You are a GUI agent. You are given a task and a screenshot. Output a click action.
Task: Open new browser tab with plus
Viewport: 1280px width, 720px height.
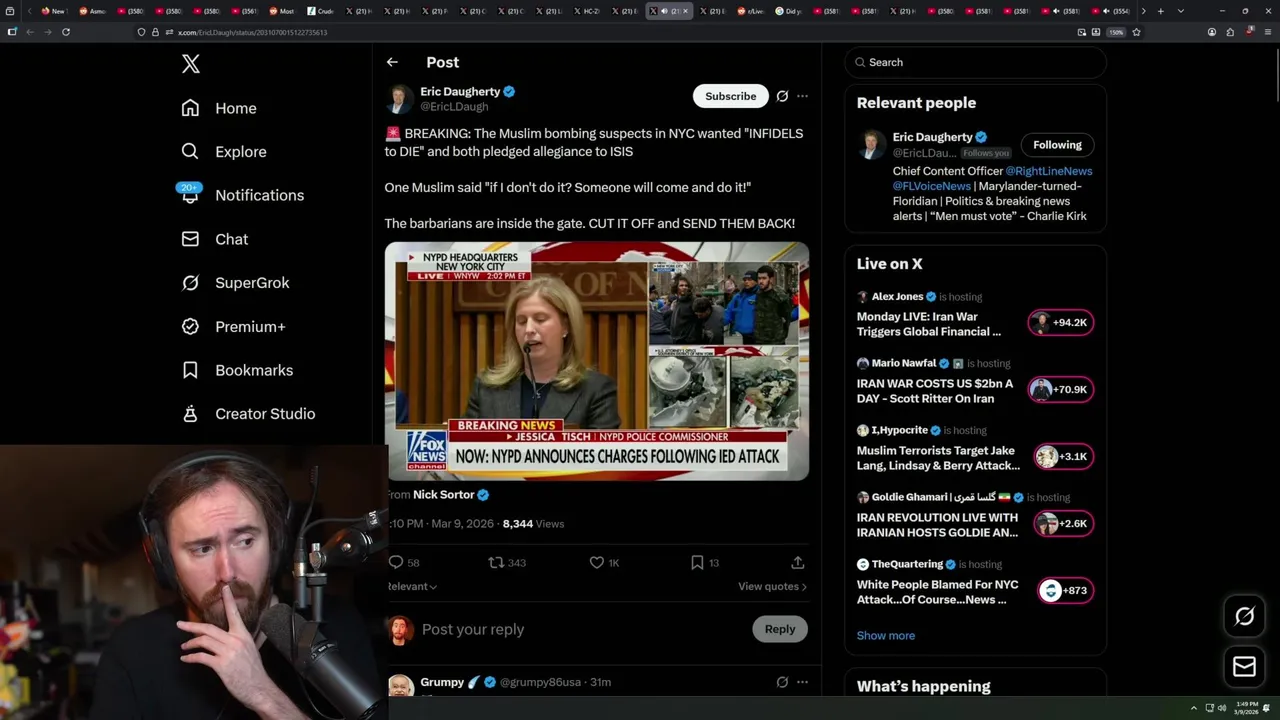click(1160, 11)
